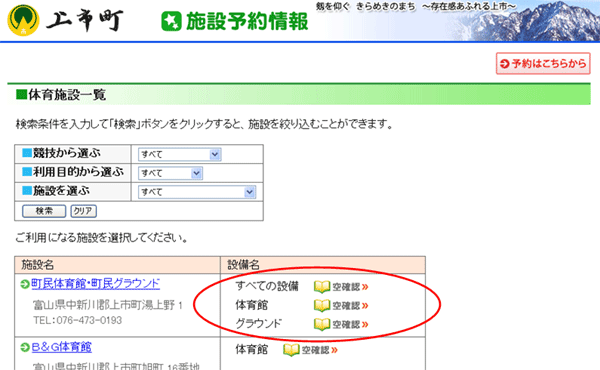Click the 利用目的から選ぶ label
The image size is (600, 370).
tap(78, 172)
